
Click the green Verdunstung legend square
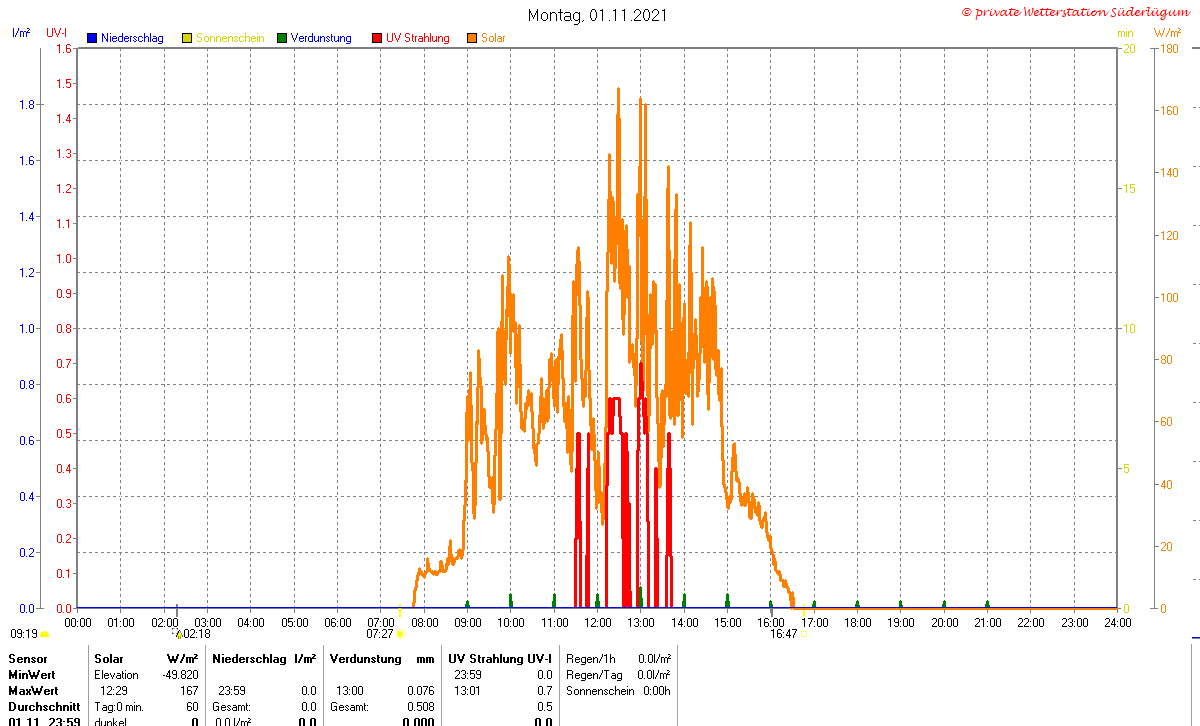[282, 38]
